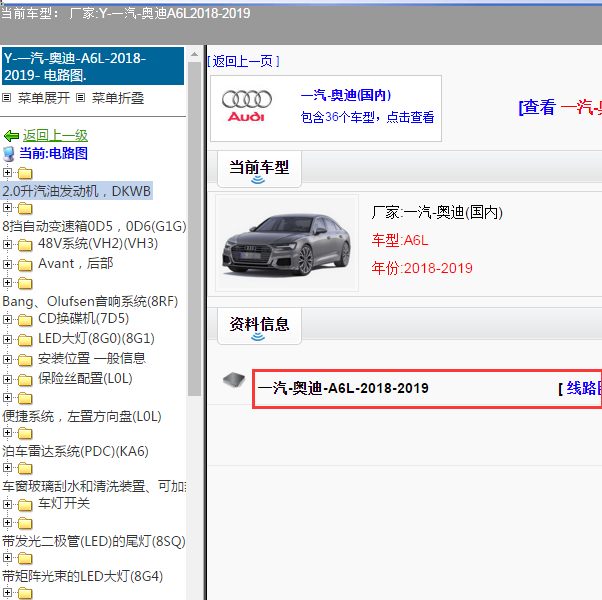Viewport: 602px width, 600px height.
Task: Expand the CD换碟机(7D5) tree node
Action: click(7, 319)
